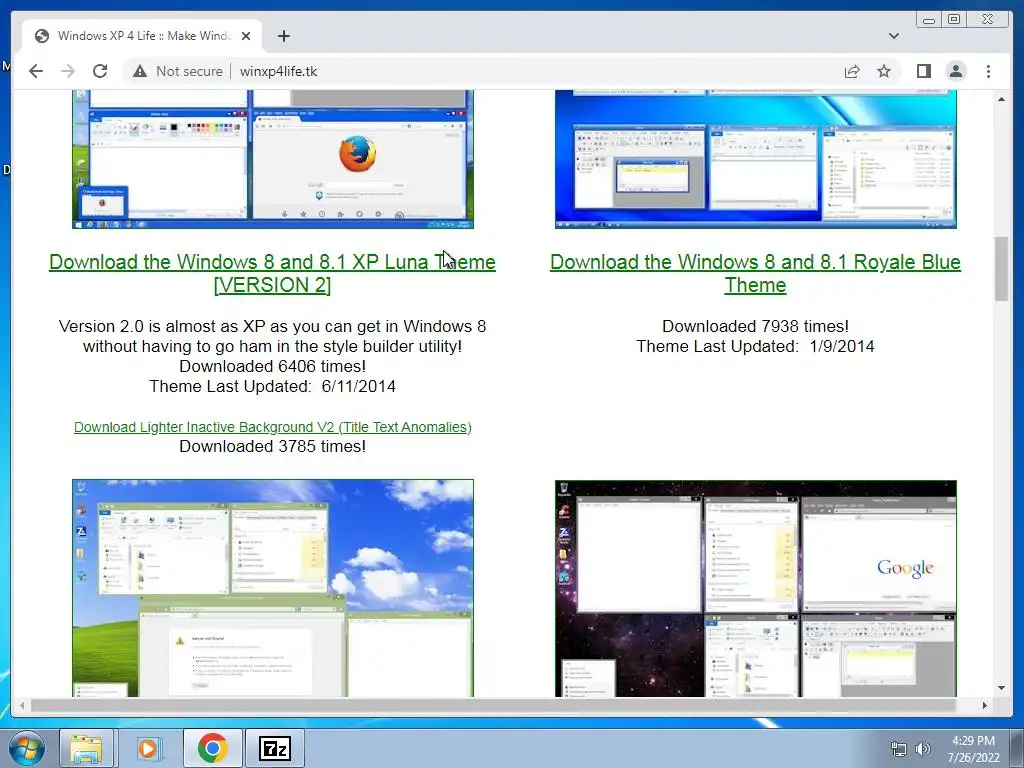
Task: Click the horizontal scrollbar right arrow
Action: click(985, 705)
